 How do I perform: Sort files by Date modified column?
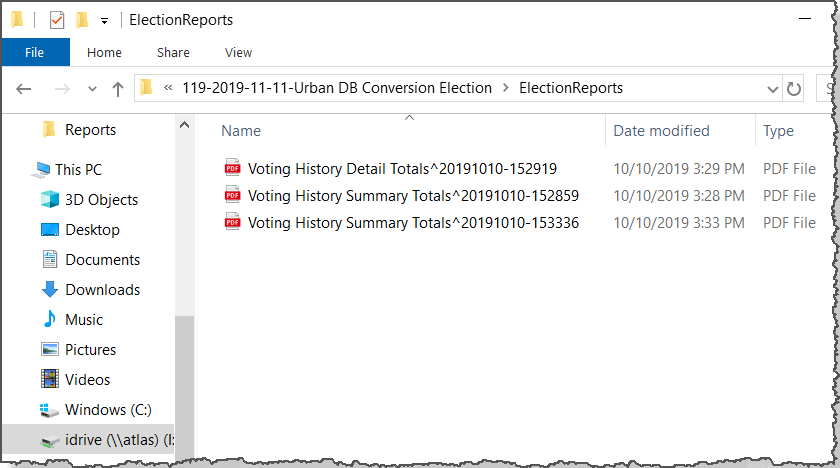point(661,131)
